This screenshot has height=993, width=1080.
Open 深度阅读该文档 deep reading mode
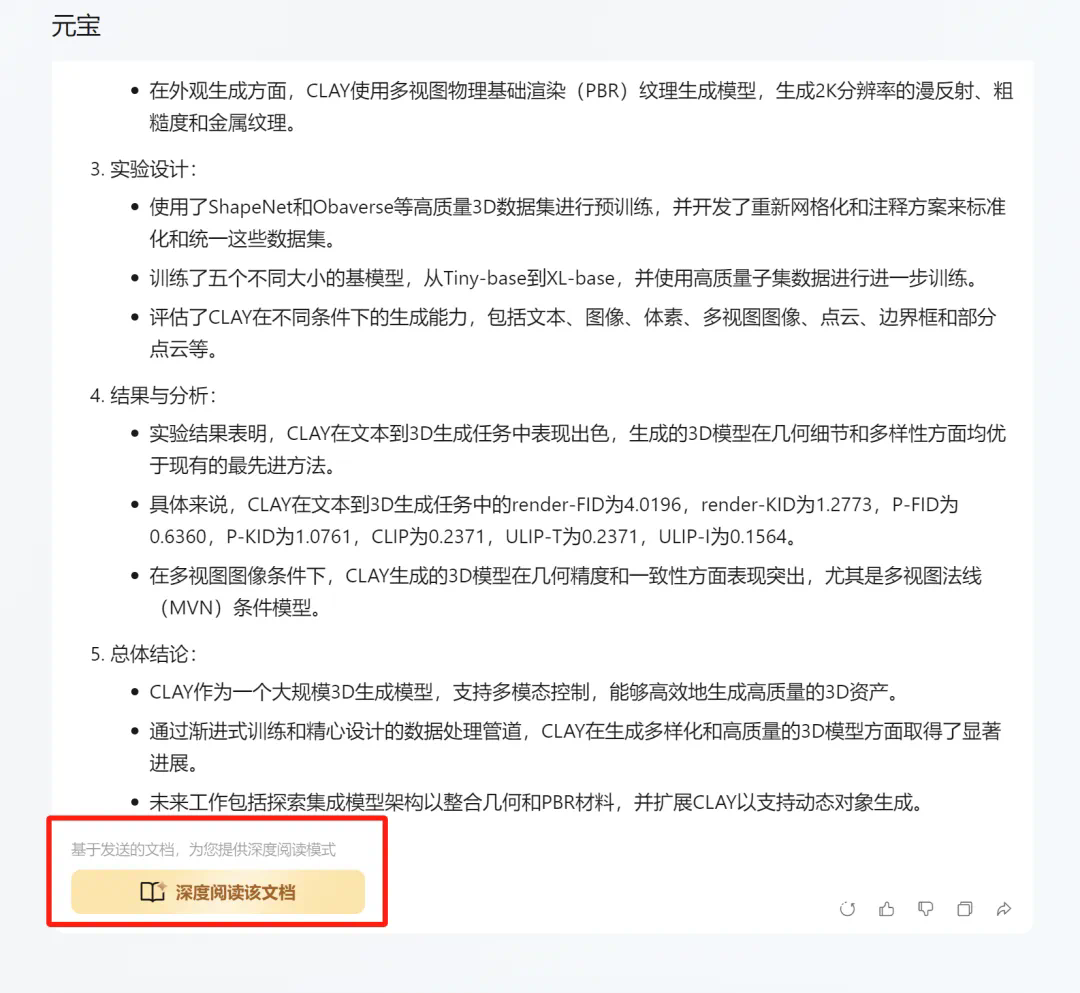coord(218,892)
